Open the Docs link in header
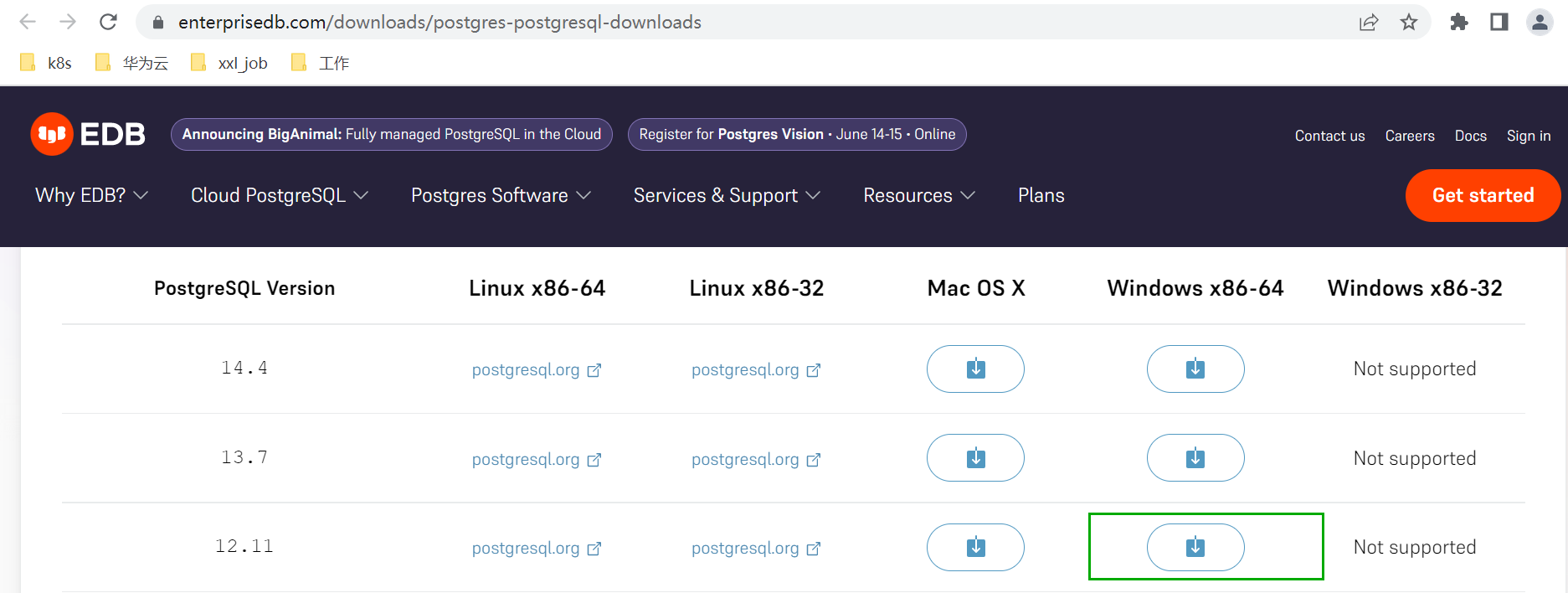The height and width of the screenshot is (593, 1568). (1470, 136)
